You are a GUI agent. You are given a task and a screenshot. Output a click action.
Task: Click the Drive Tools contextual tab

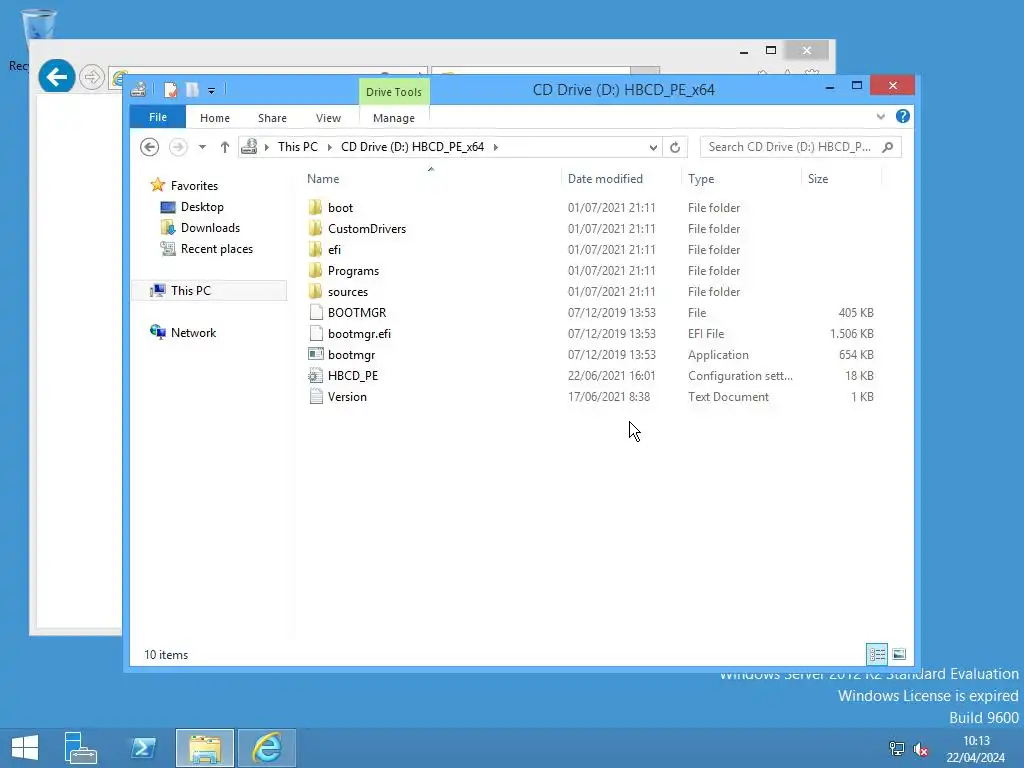394,92
